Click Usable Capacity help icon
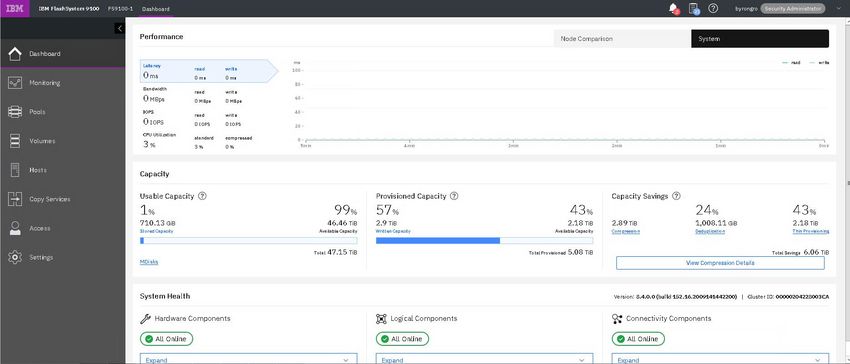The image size is (850, 364). (x=202, y=196)
